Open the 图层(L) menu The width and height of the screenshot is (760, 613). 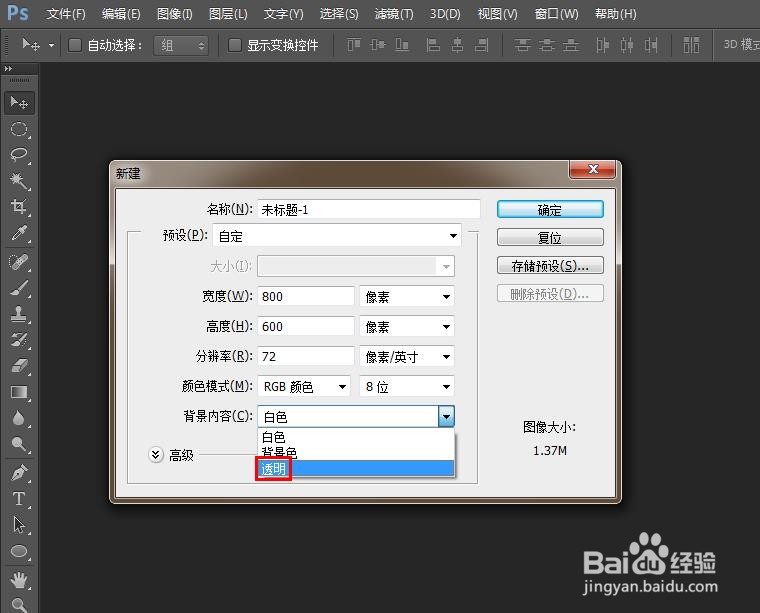point(228,14)
